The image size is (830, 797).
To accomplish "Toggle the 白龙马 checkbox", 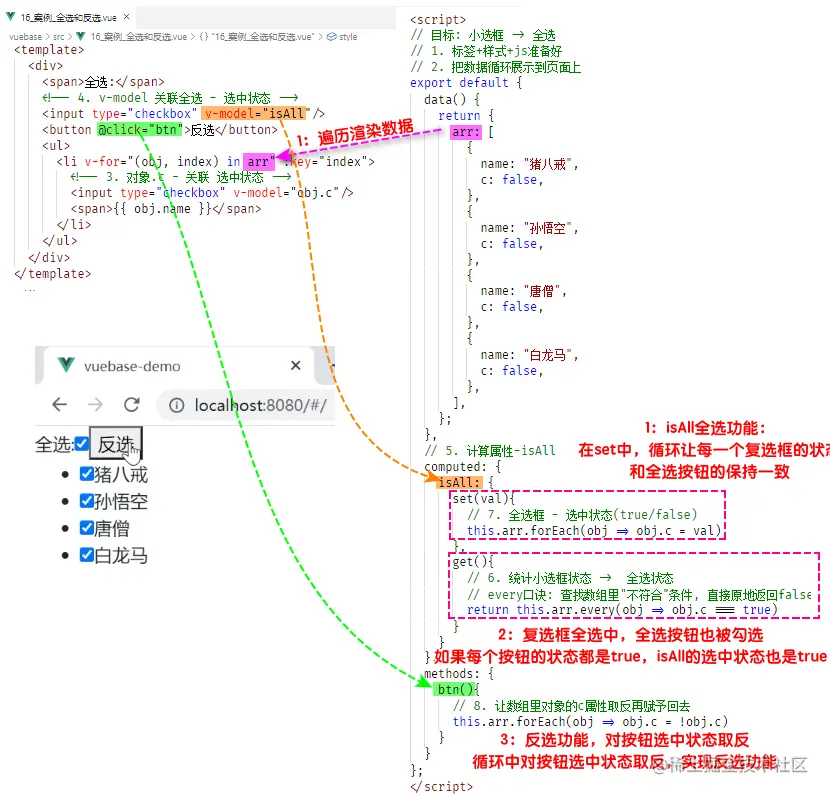I will [x=87, y=555].
